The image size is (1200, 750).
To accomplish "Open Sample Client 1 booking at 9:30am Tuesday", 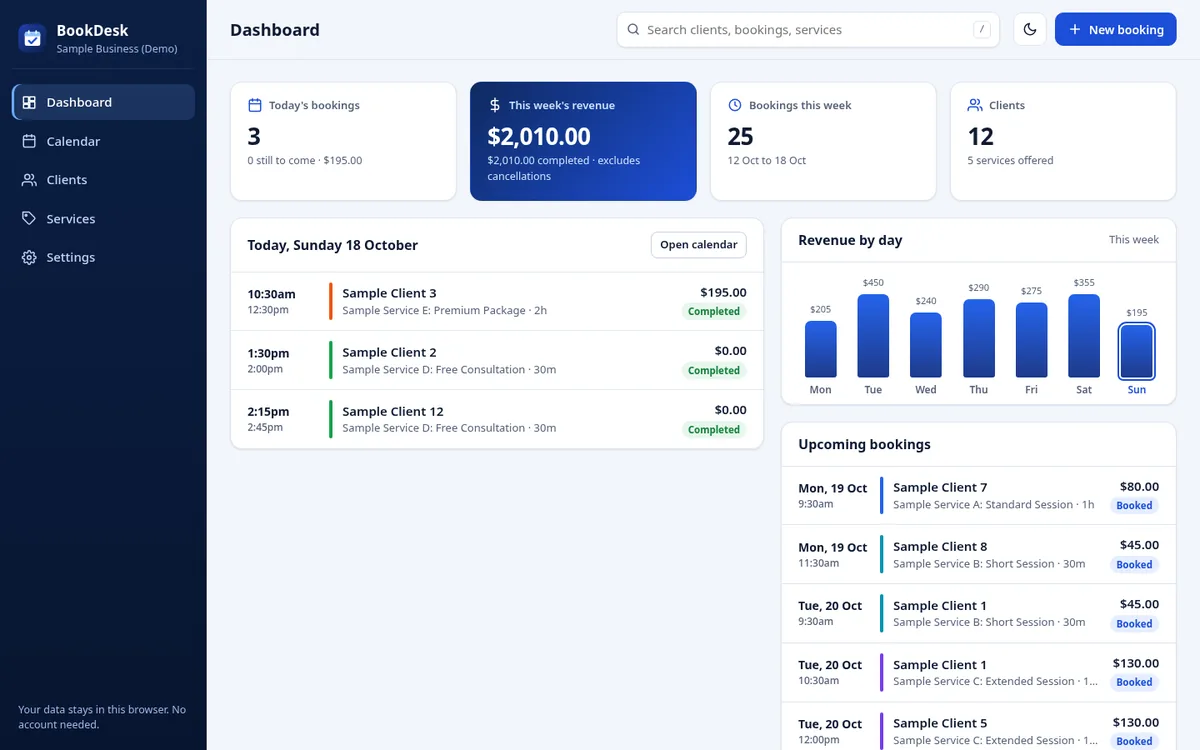I will click(x=979, y=613).
